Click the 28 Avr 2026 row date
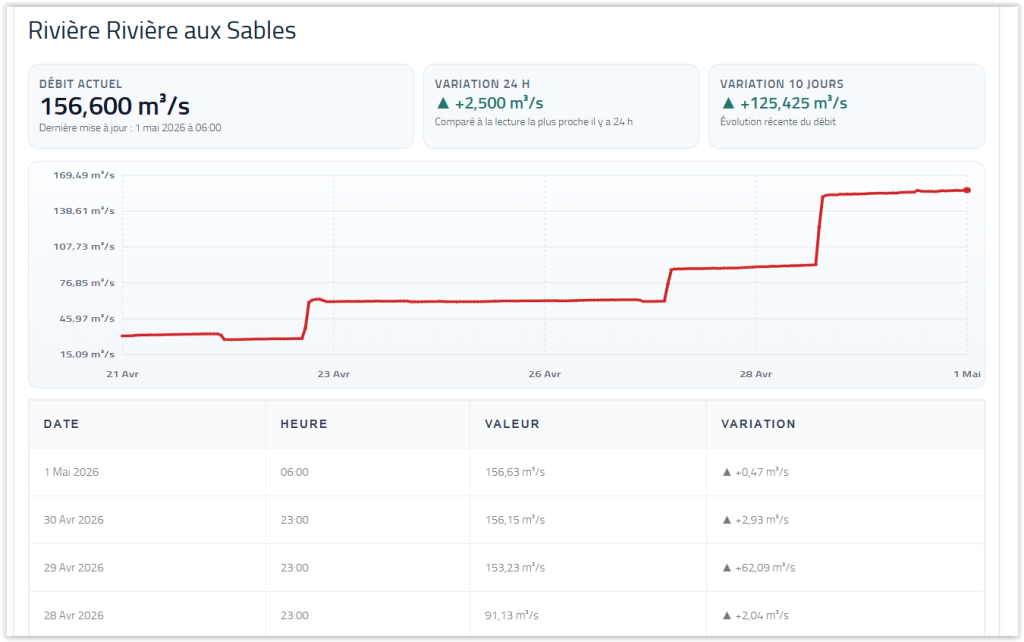Image resolution: width=1024 pixels, height=642 pixels. 74,615
